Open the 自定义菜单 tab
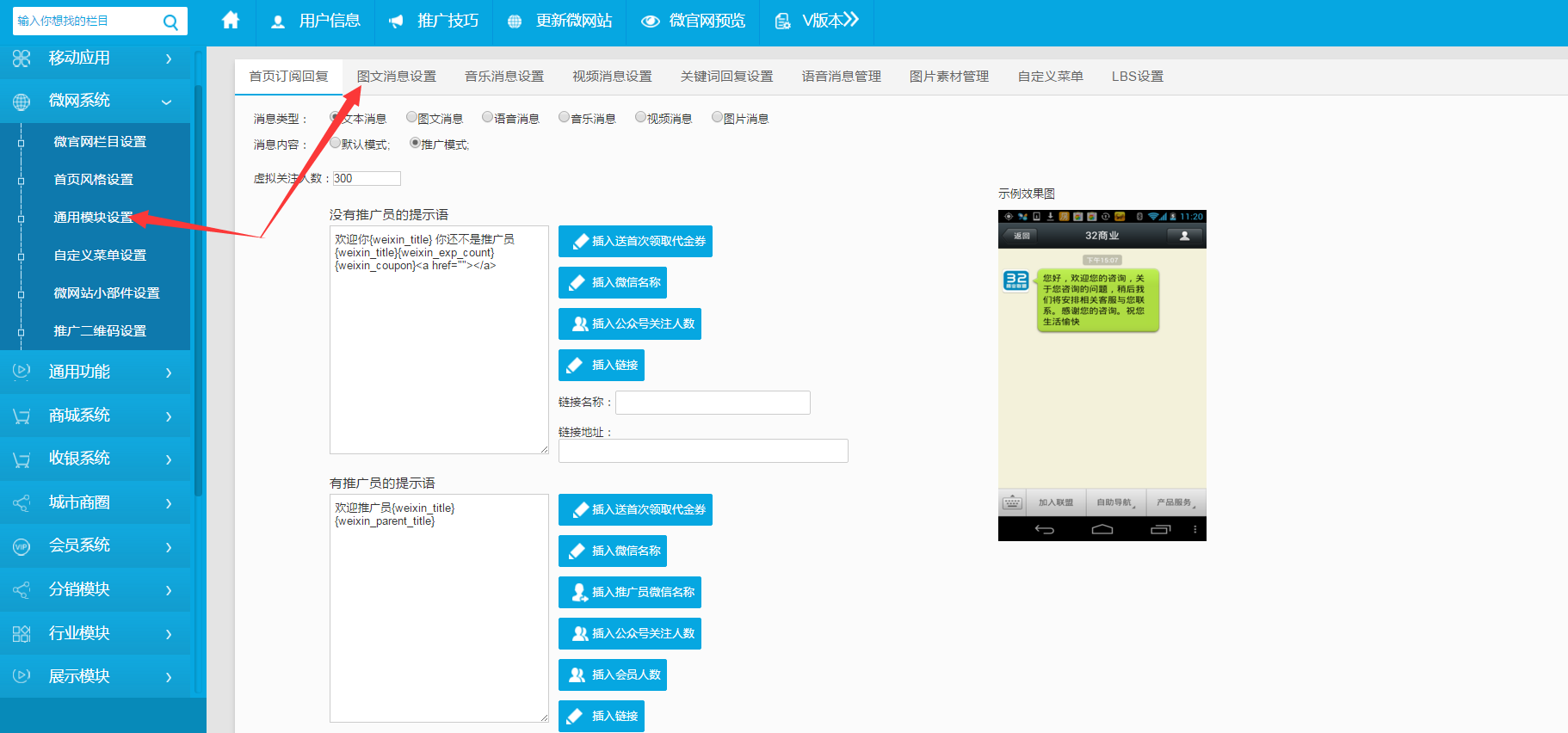Viewport: 1568px width, 733px height. tap(1050, 77)
